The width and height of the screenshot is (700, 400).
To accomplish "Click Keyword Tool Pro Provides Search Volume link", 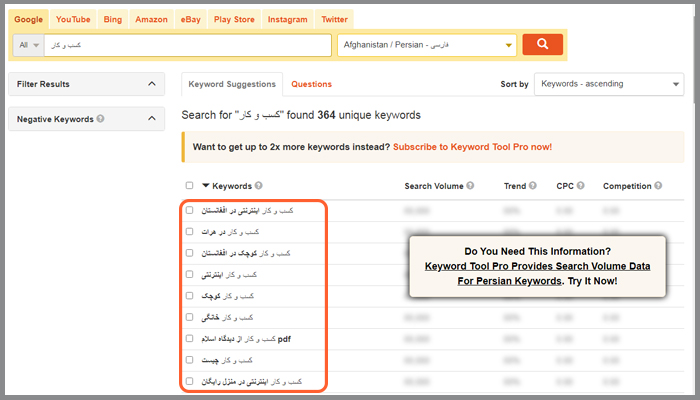I will point(538,273).
